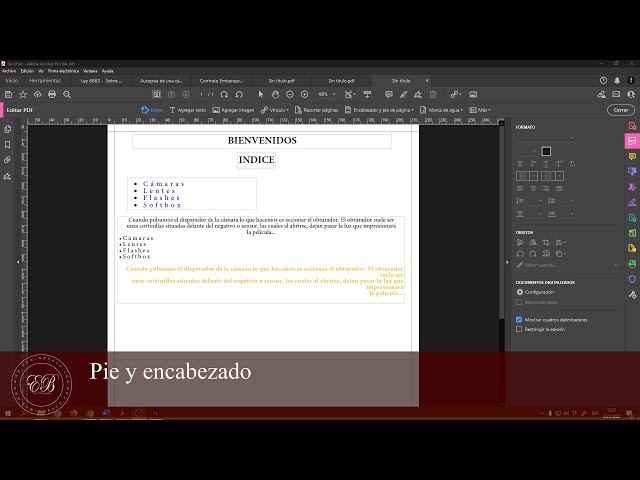This screenshot has height=480, width=640.
Task: Center align text icon in Formato panel
Action: pyautogui.click(x=533, y=189)
